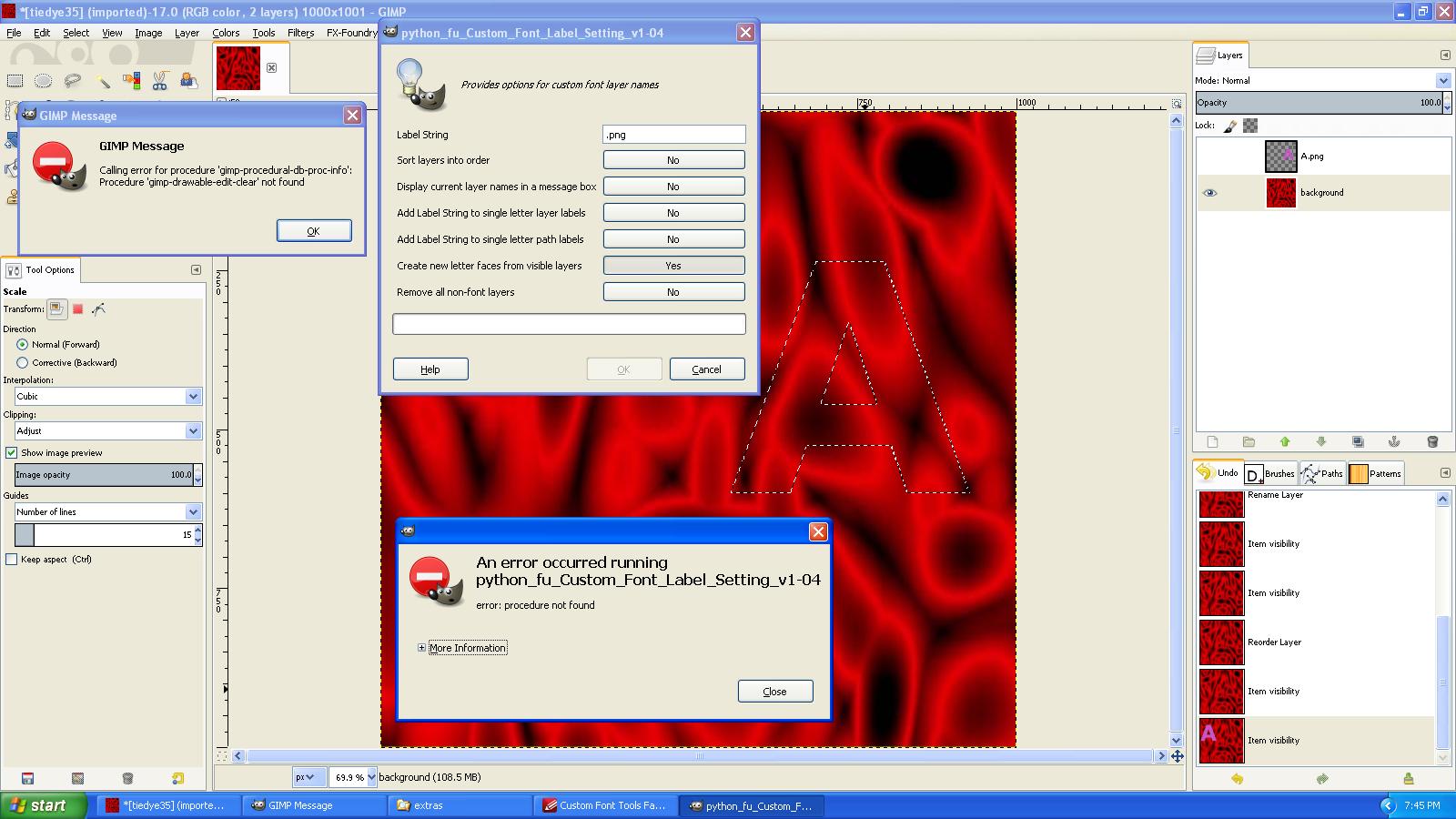Viewport: 1456px width, 819px height.
Task: Click the Undo arrow below history
Action: click(x=1237, y=779)
